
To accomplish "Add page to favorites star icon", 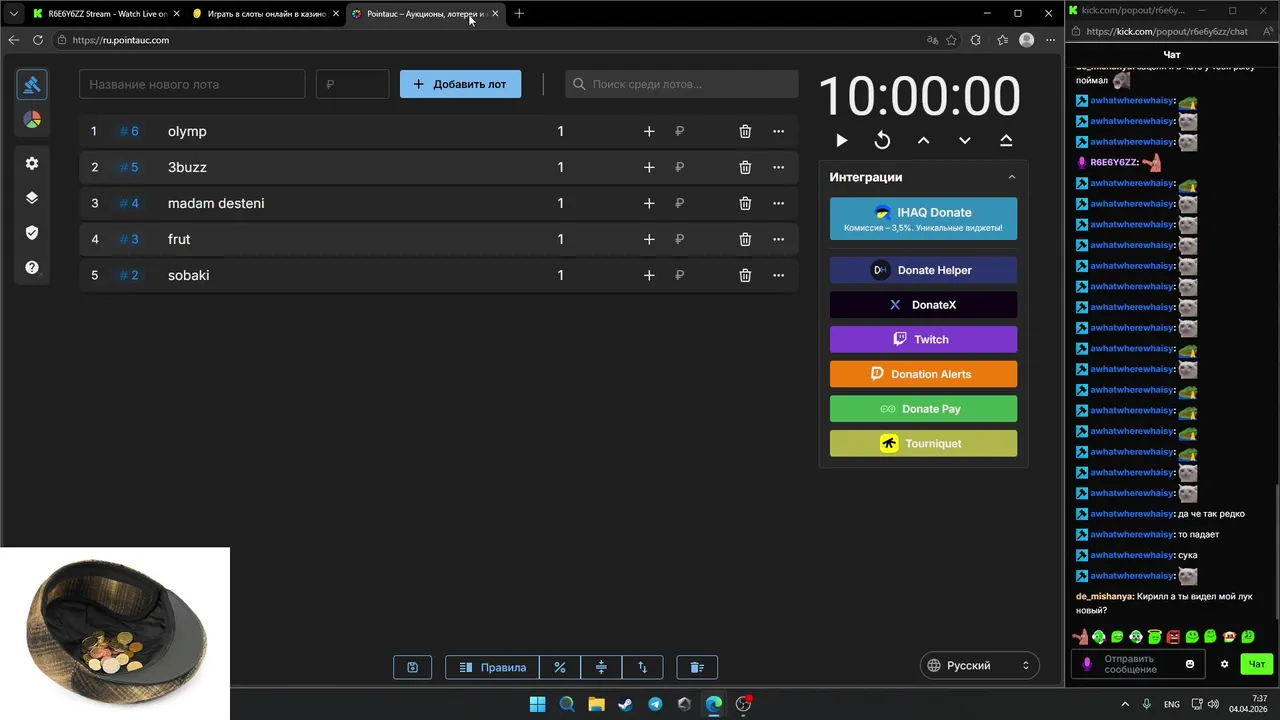I will tap(951, 40).
